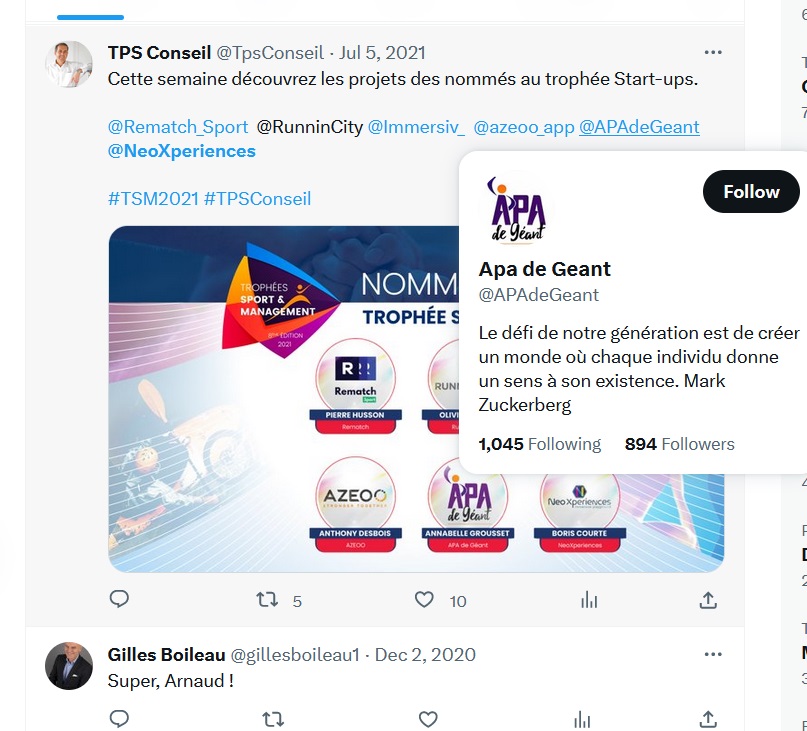This screenshot has height=731, width=807.
Task: Retweet the TPS Conseil tweet
Action: click(268, 600)
